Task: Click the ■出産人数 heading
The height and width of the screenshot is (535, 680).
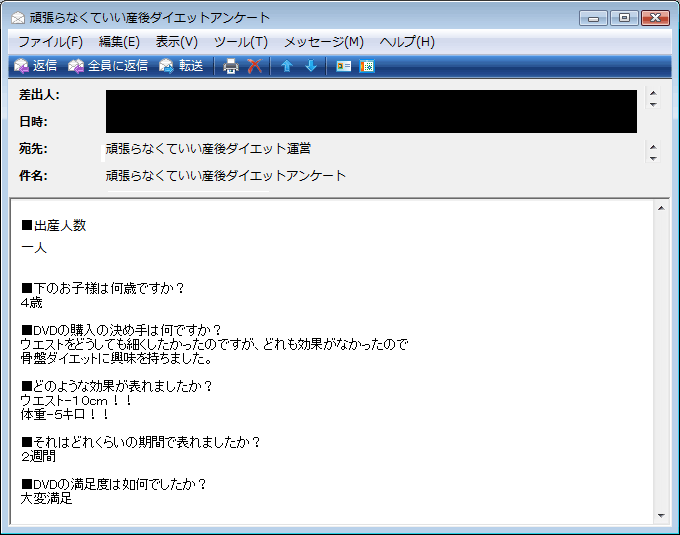Action: (54, 225)
